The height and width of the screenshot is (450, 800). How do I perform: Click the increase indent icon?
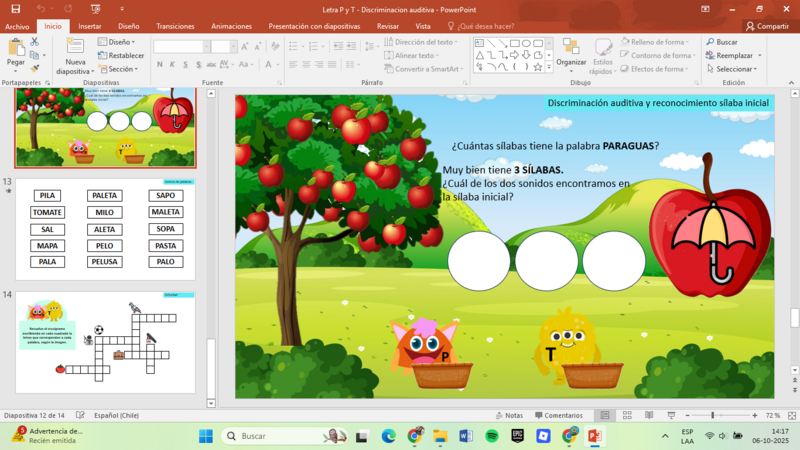[352, 46]
